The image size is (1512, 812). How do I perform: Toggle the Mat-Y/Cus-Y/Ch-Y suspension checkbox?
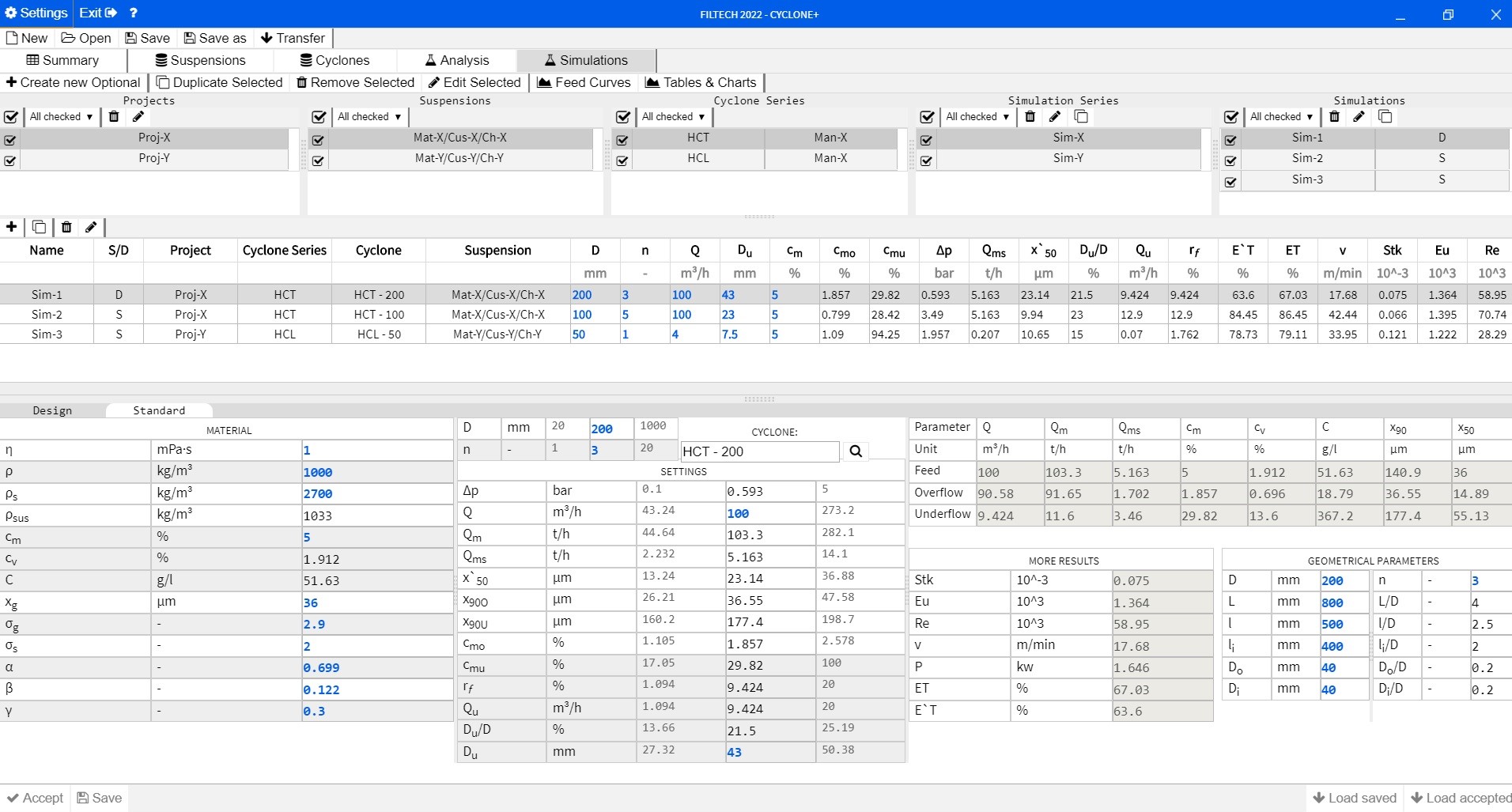(318, 161)
